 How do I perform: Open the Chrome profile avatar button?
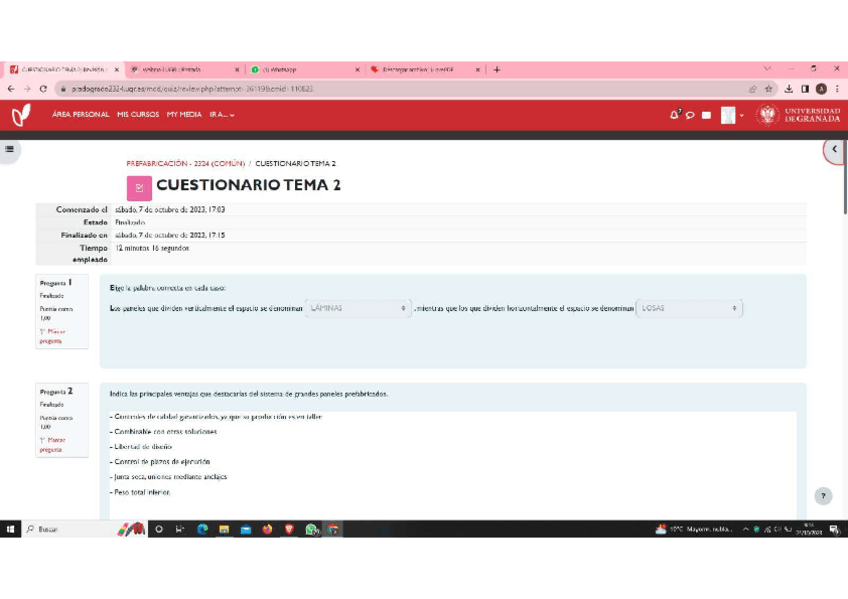tap(821, 89)
